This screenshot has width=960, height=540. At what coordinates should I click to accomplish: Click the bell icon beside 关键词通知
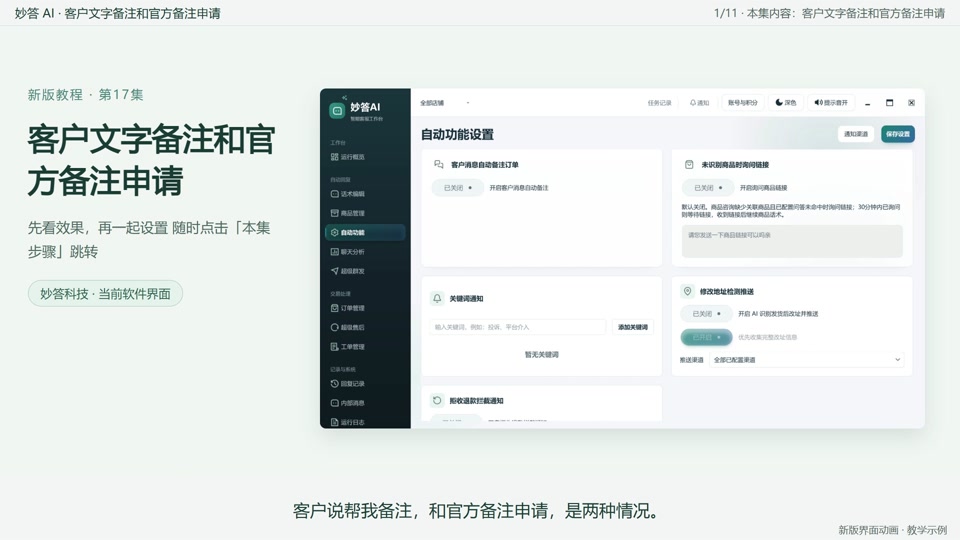(x=437, y=298)
